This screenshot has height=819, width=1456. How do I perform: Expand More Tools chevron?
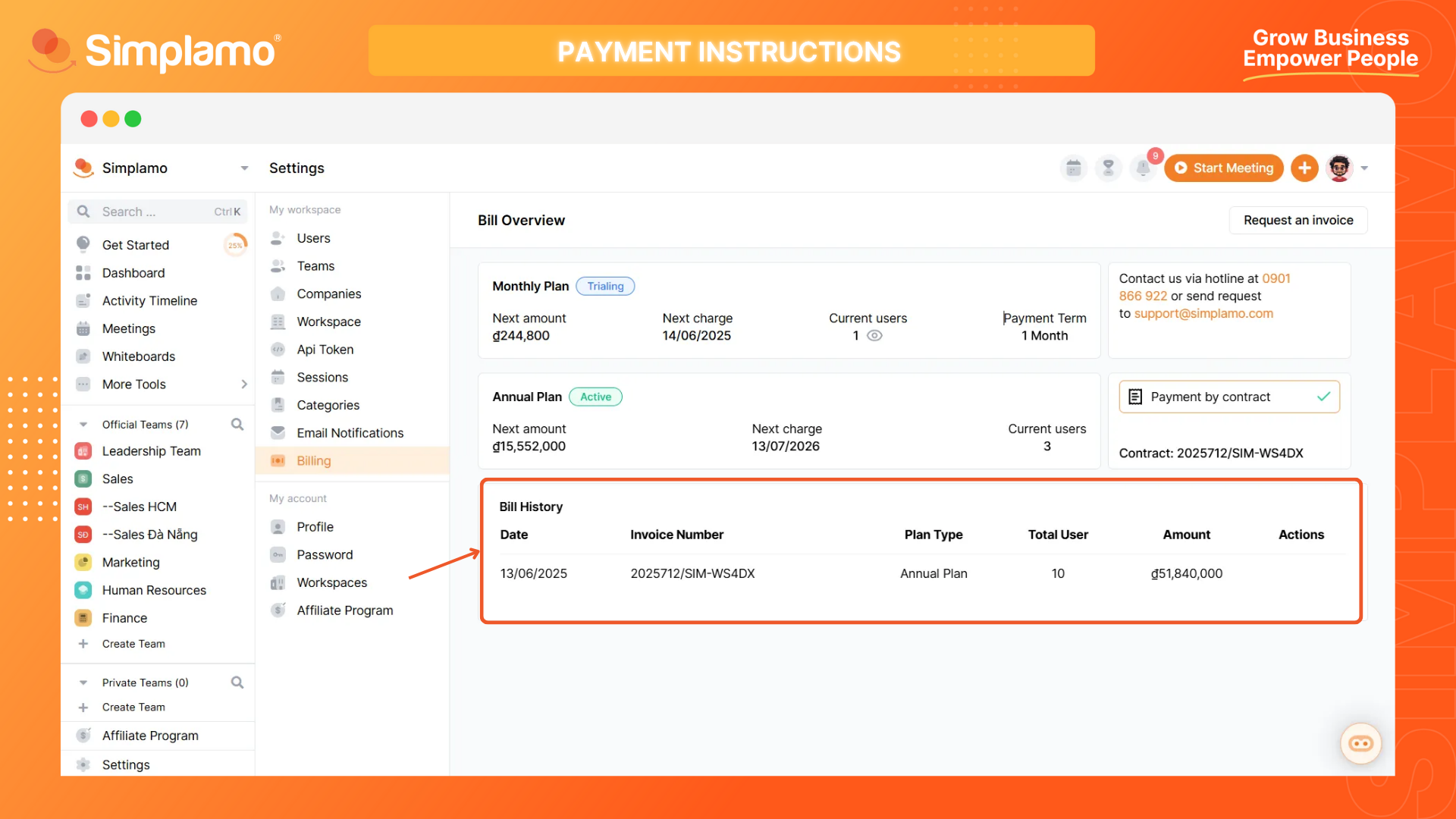point(244,384)
